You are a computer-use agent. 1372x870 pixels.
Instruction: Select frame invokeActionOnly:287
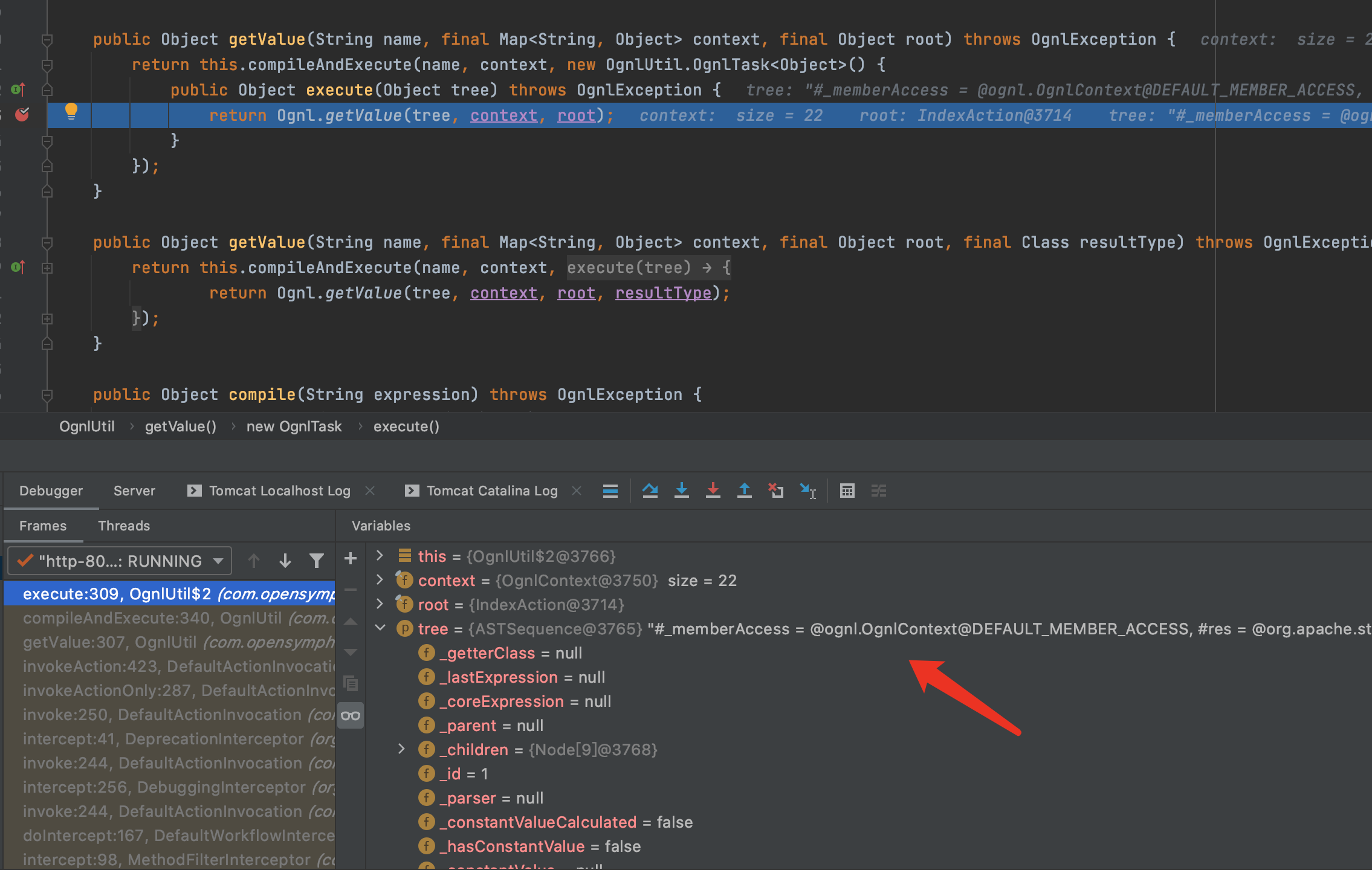click(x=170, y=691)
